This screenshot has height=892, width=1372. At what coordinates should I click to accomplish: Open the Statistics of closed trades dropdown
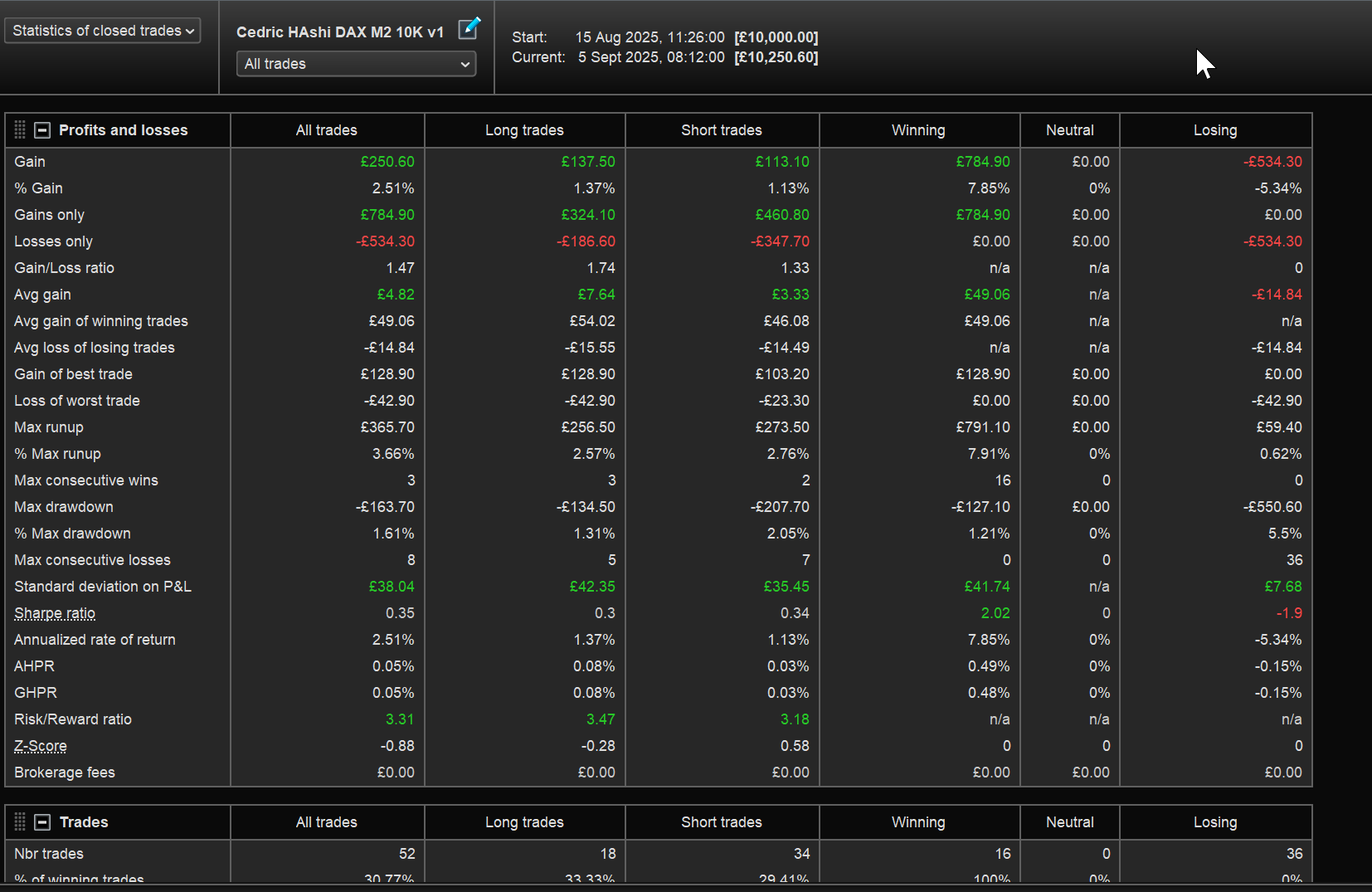[x=103, y=31]
